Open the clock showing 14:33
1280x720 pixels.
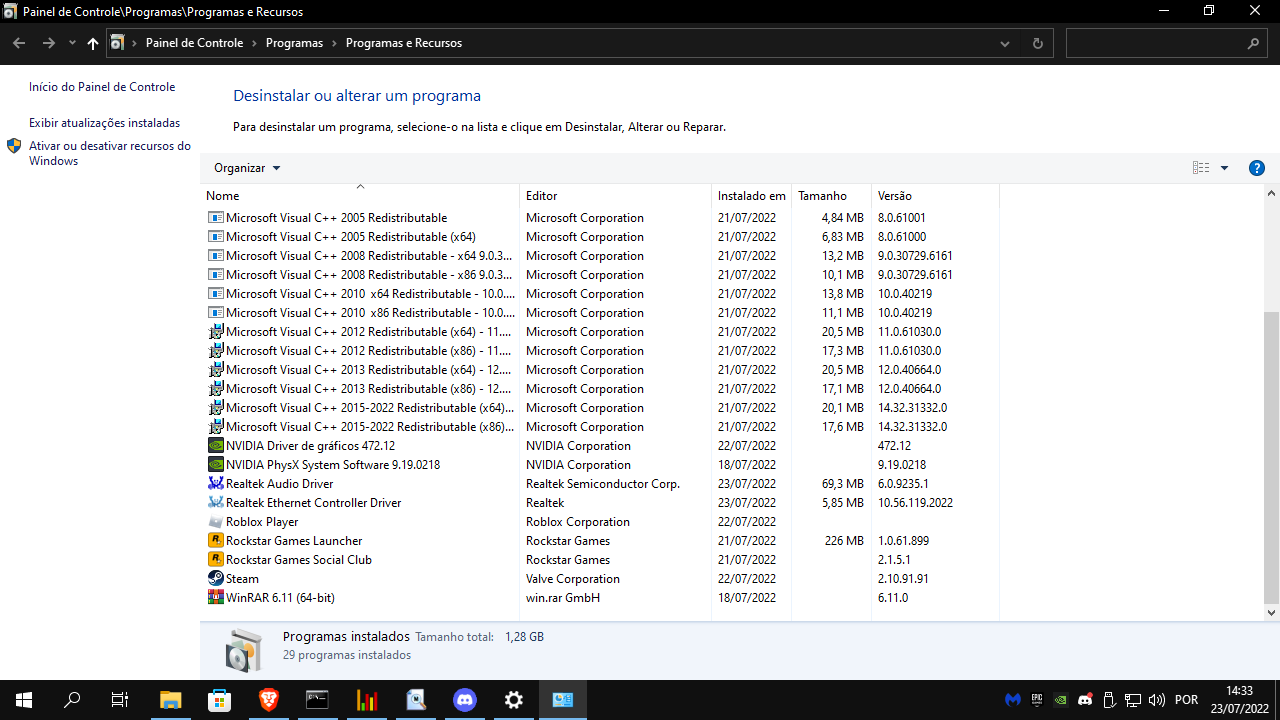[x=1239, y=700]
